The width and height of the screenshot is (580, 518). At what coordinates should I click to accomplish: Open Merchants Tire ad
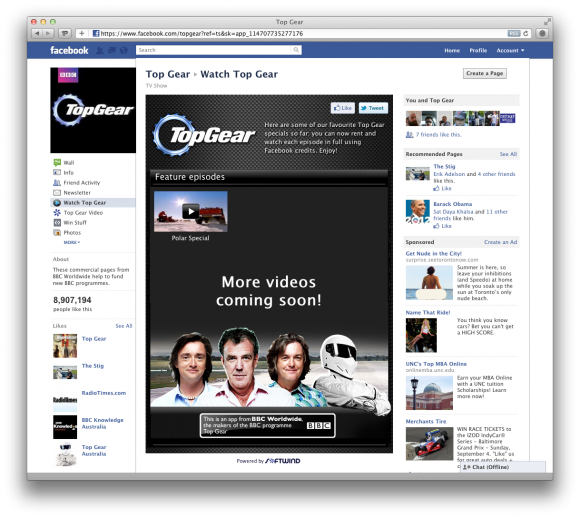426,421
